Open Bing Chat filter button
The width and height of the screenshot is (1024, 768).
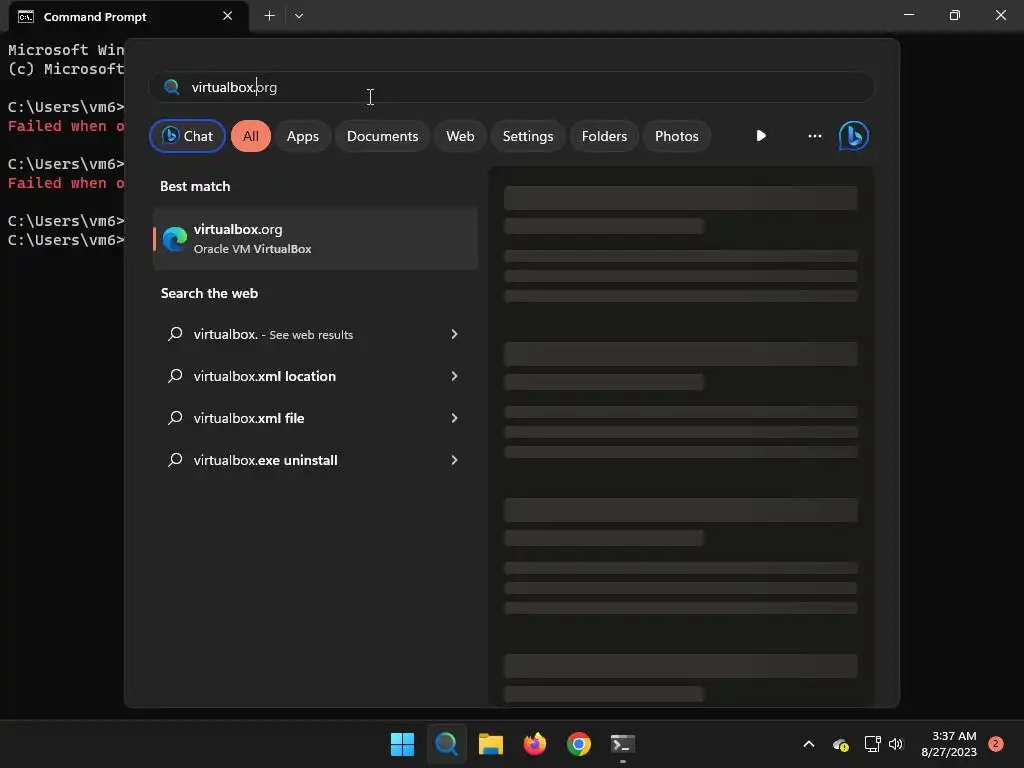[187, 136]
